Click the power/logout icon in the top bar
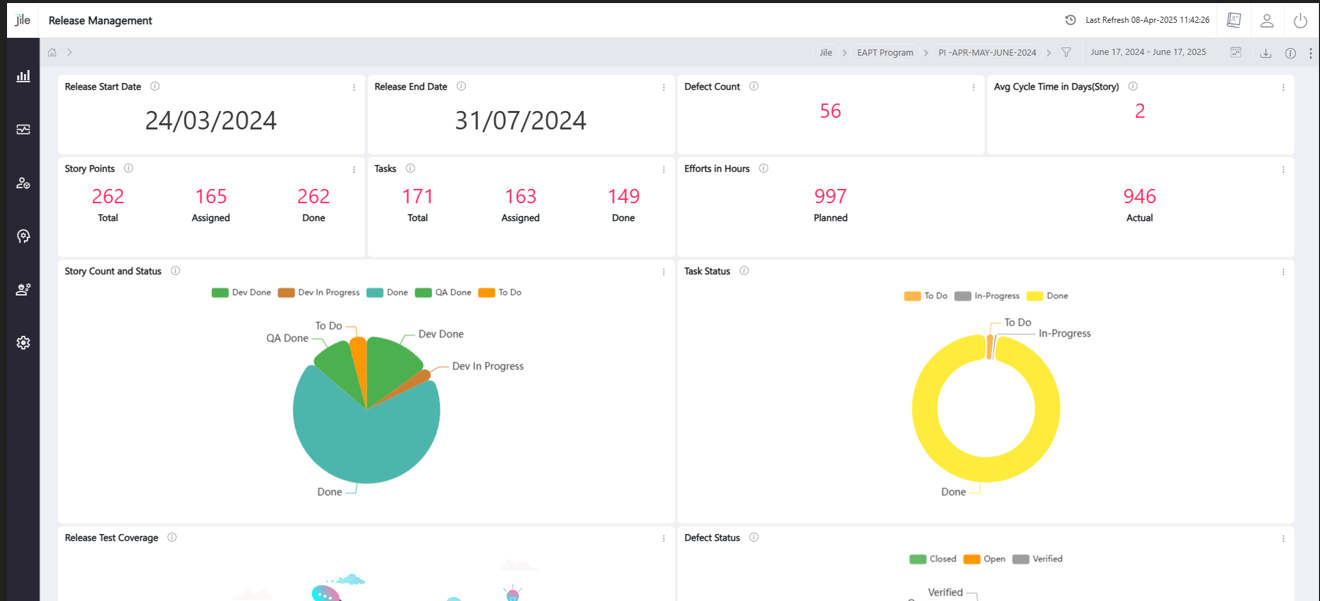 [x=1300, y=20]
